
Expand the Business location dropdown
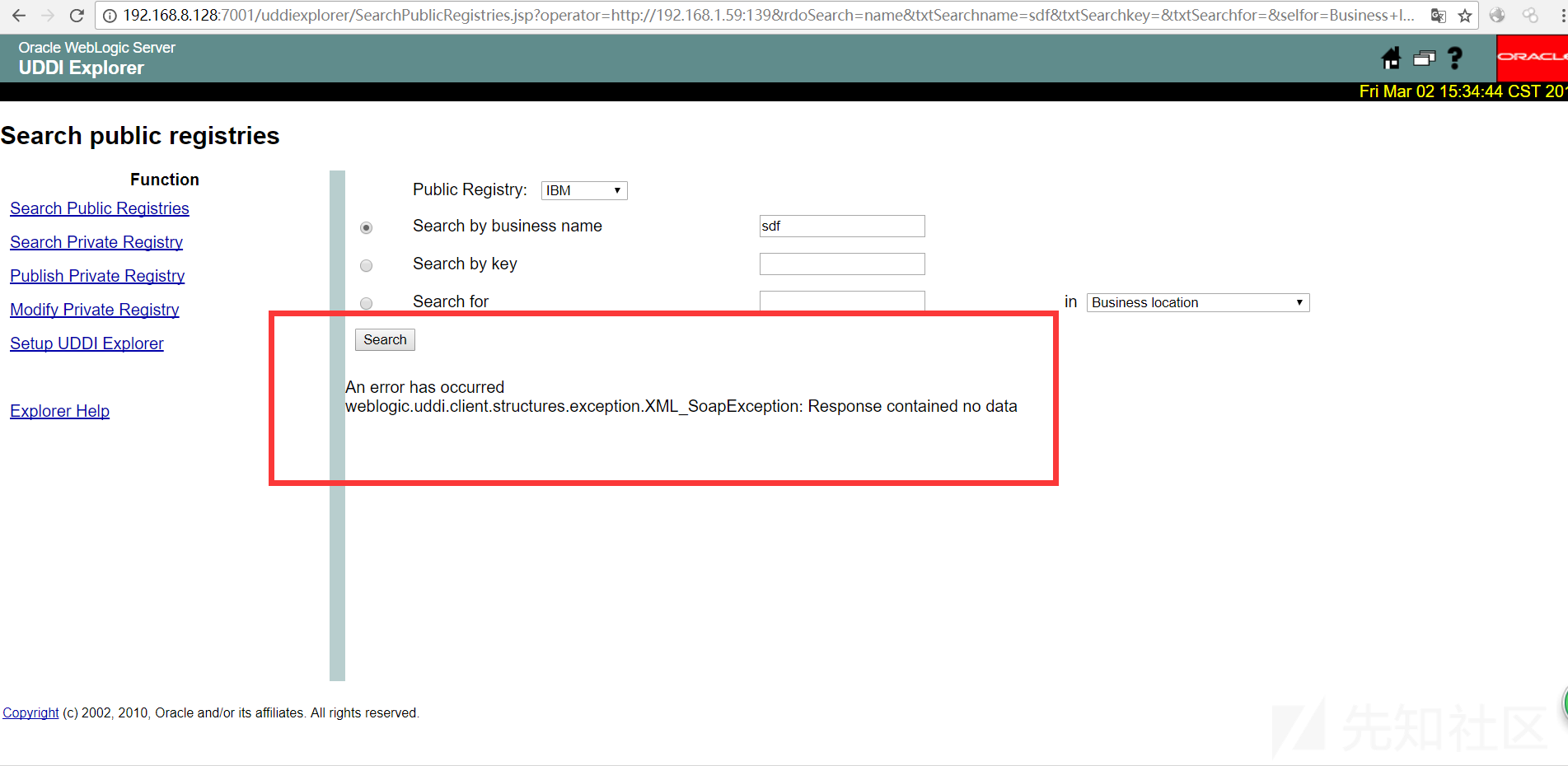click(1197, 302)
